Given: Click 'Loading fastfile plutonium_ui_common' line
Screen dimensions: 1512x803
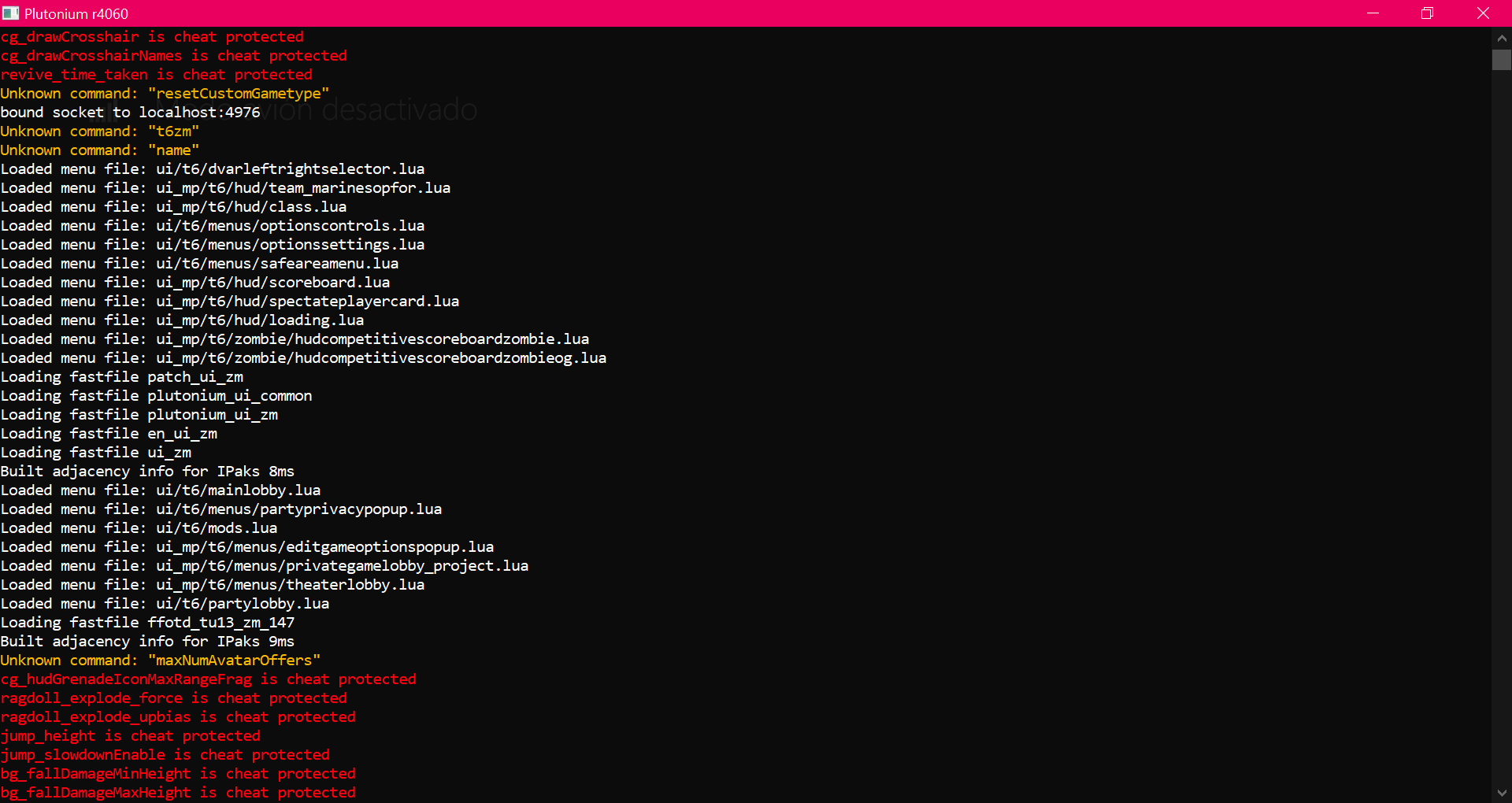Looking at the screenshot, I should coord(156,396).
